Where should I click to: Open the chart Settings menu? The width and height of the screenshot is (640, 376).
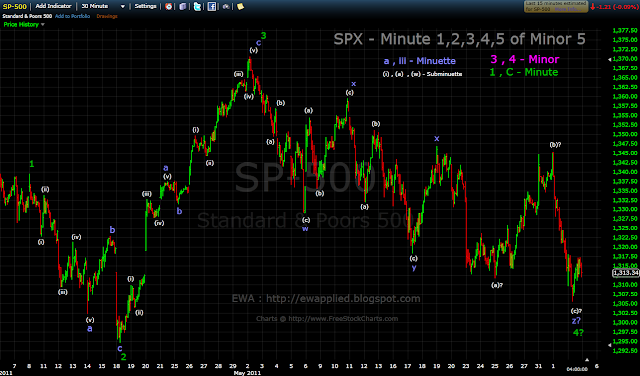coord(145,6)
